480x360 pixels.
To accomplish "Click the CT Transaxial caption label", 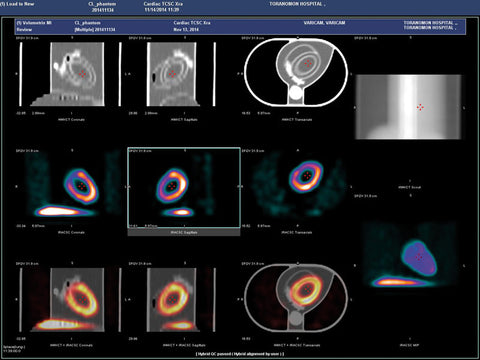I will pyautogui.click(x=297, y=119).
